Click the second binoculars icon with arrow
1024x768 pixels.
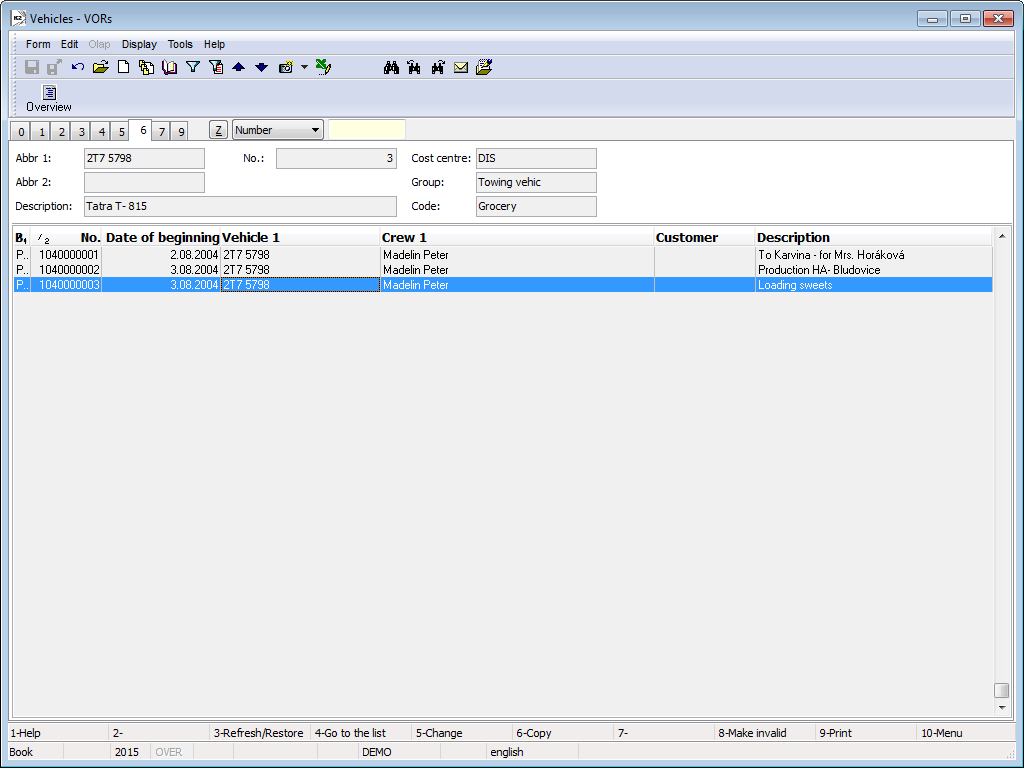pyautogui.click(x=414, y=67)
